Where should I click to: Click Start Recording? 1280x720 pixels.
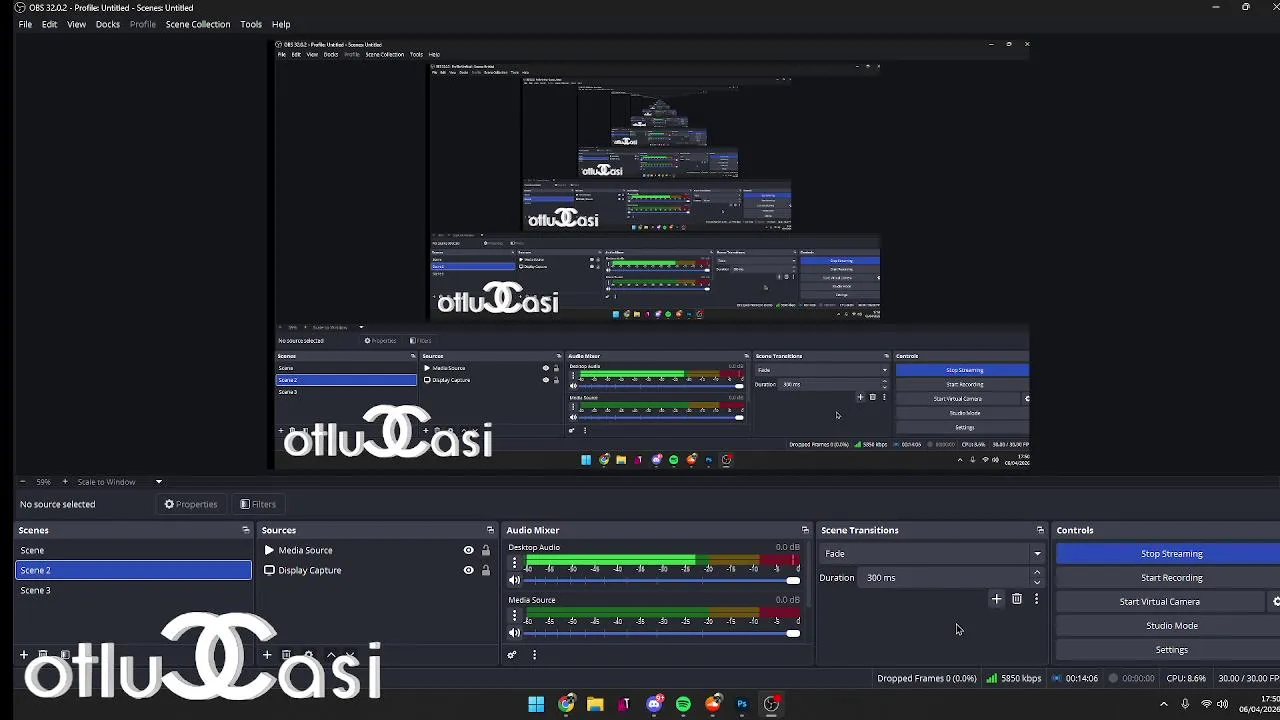[x=1168, y=577]
